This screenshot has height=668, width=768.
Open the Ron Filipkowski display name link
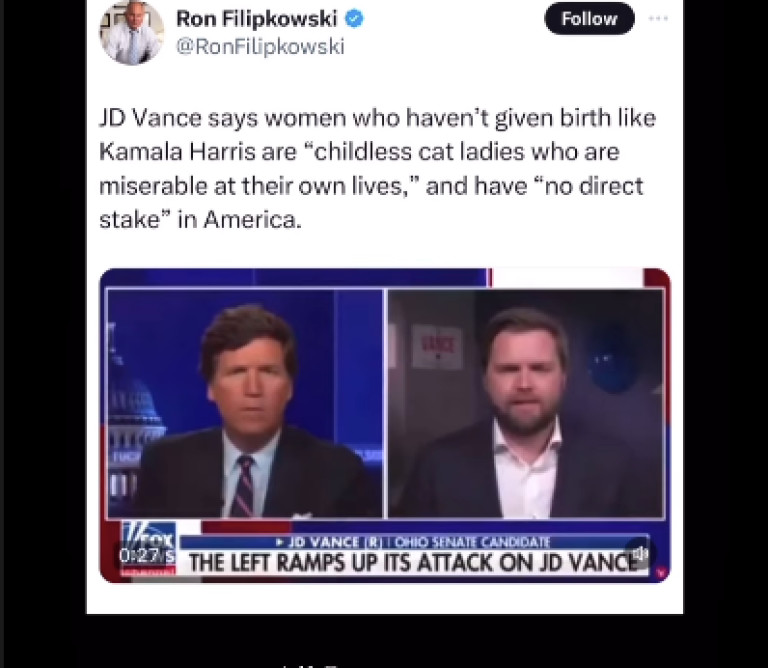click(x=257, y=19)
